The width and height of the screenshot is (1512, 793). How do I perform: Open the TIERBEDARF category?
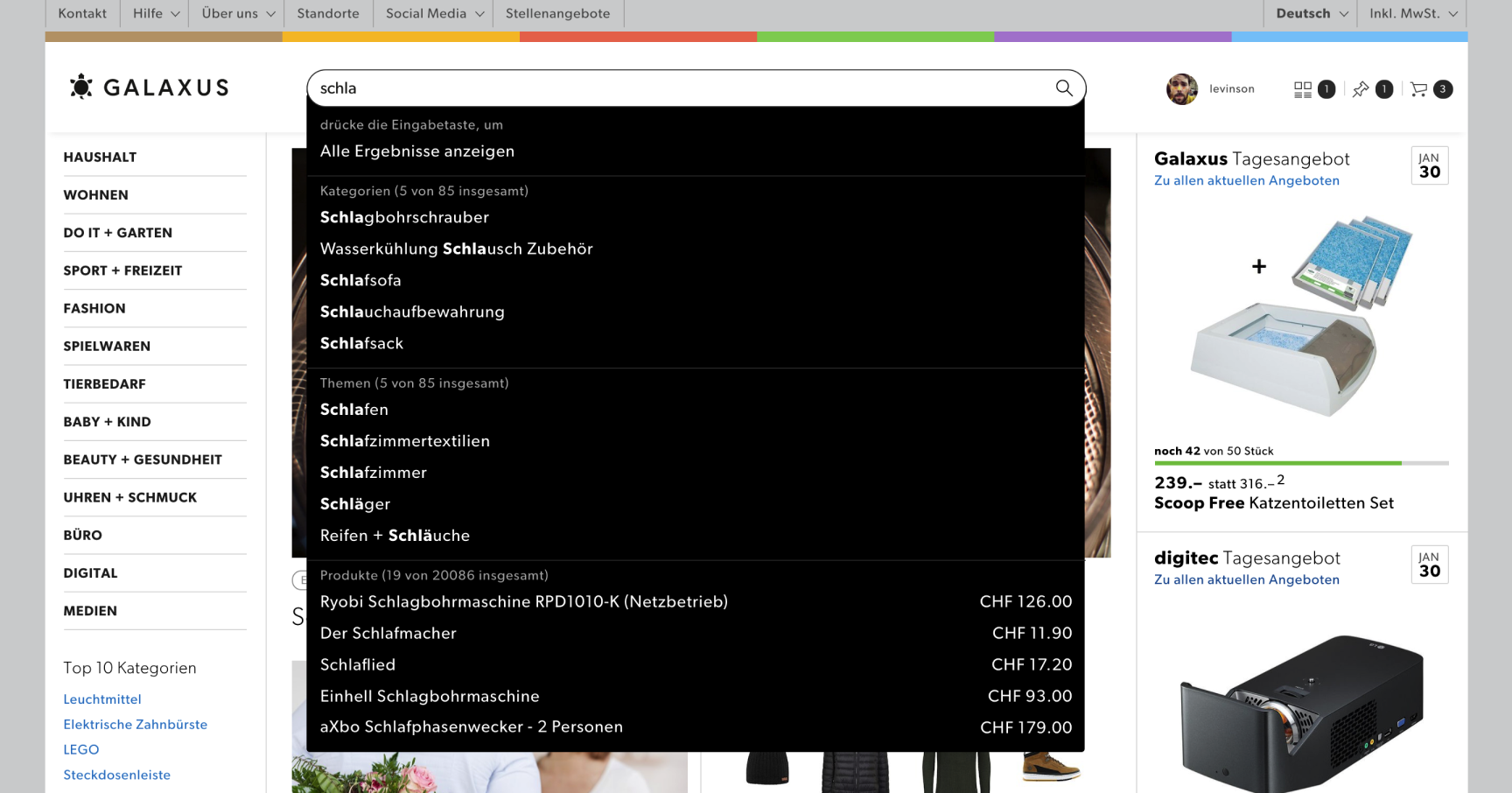click(x=104, y=384)
